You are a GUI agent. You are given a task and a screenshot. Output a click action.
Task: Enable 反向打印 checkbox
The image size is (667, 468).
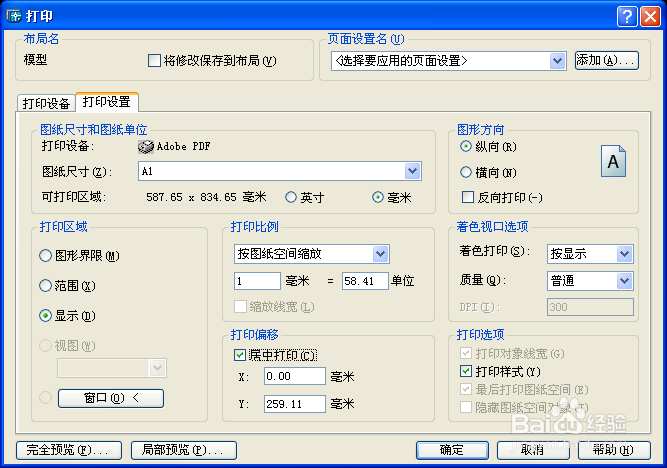[x=467, y=197]
